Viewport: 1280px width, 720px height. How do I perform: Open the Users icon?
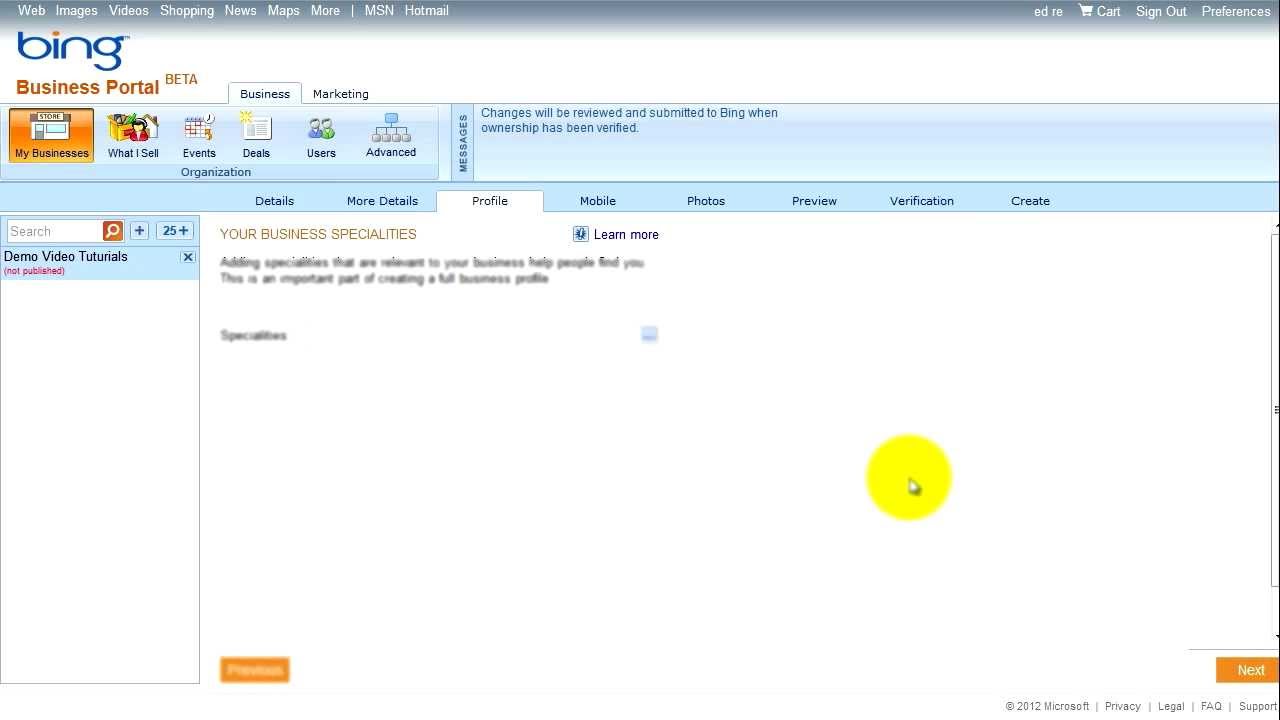(321, 135)
